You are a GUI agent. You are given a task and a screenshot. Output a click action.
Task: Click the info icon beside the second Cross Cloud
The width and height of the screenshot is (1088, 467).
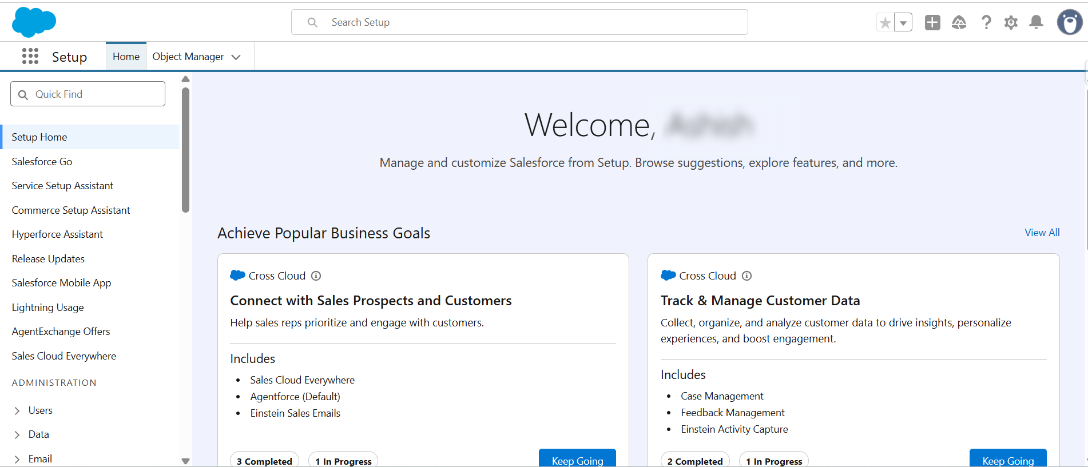747,275
